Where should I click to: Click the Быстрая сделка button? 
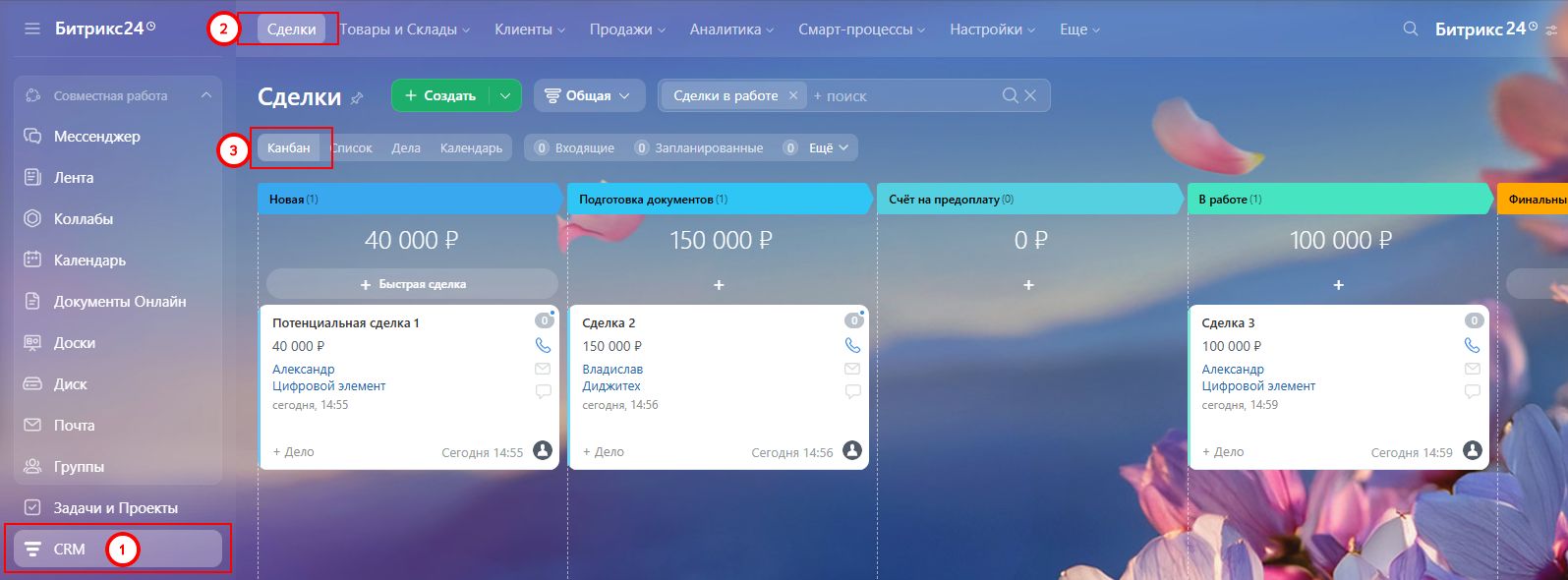pyautogui.click(x=412, y=284)
